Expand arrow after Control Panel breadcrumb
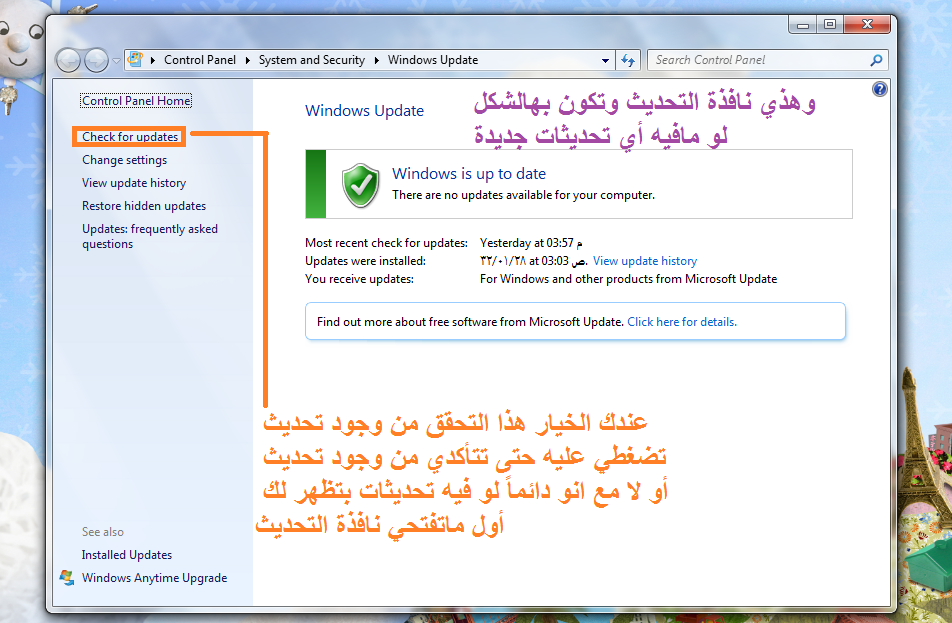 tap(248, 60)
